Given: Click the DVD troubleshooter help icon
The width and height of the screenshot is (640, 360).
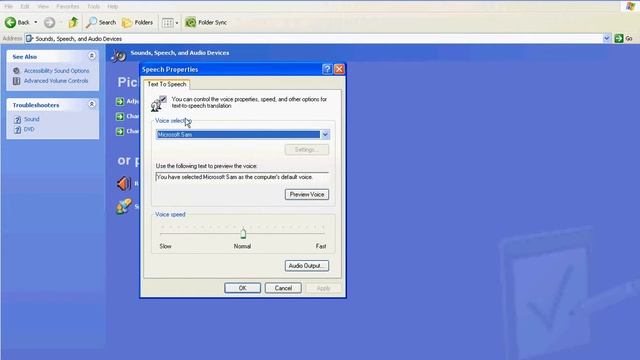Looking at the screenshot, I should coord(17,130).
